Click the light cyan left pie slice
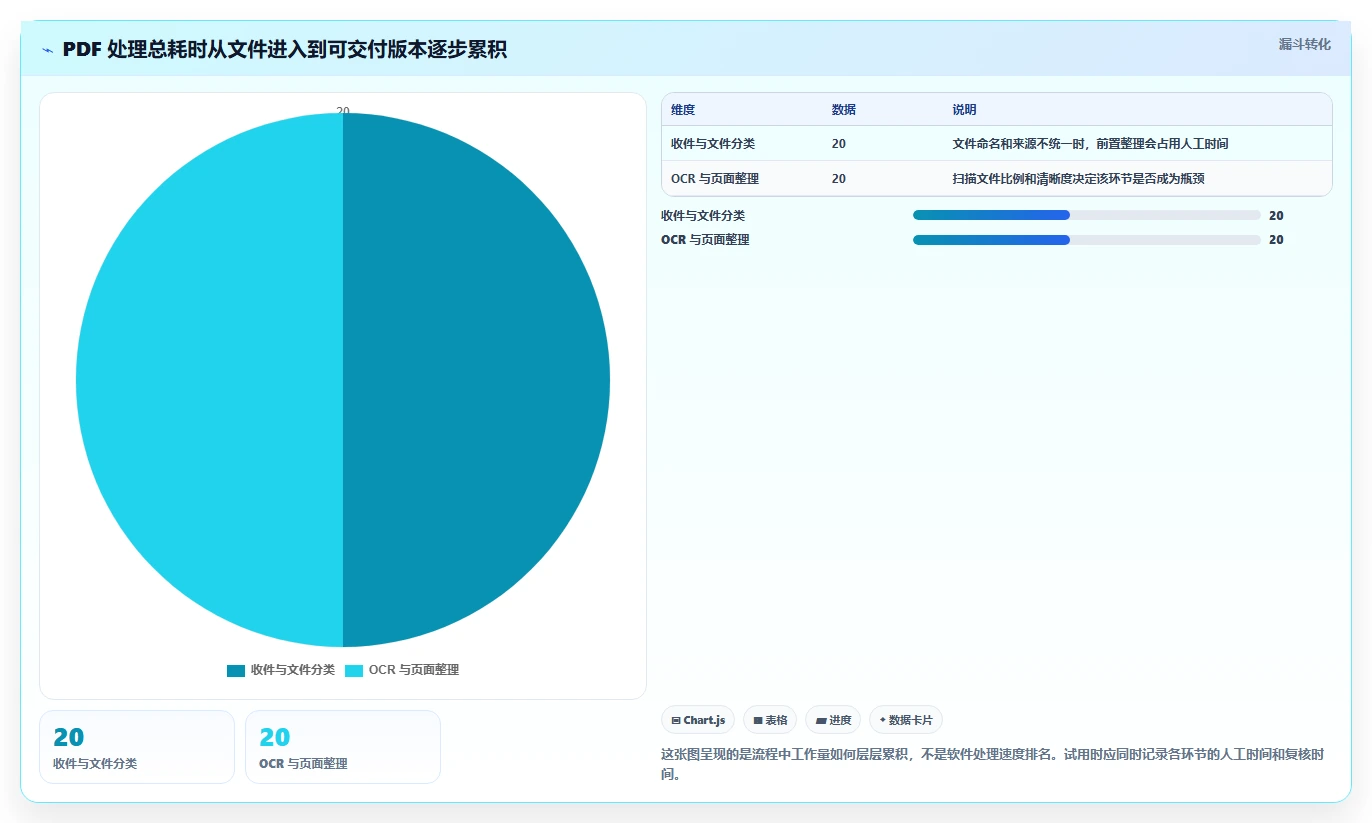The image size is (1372, 823). coord(210,380)
